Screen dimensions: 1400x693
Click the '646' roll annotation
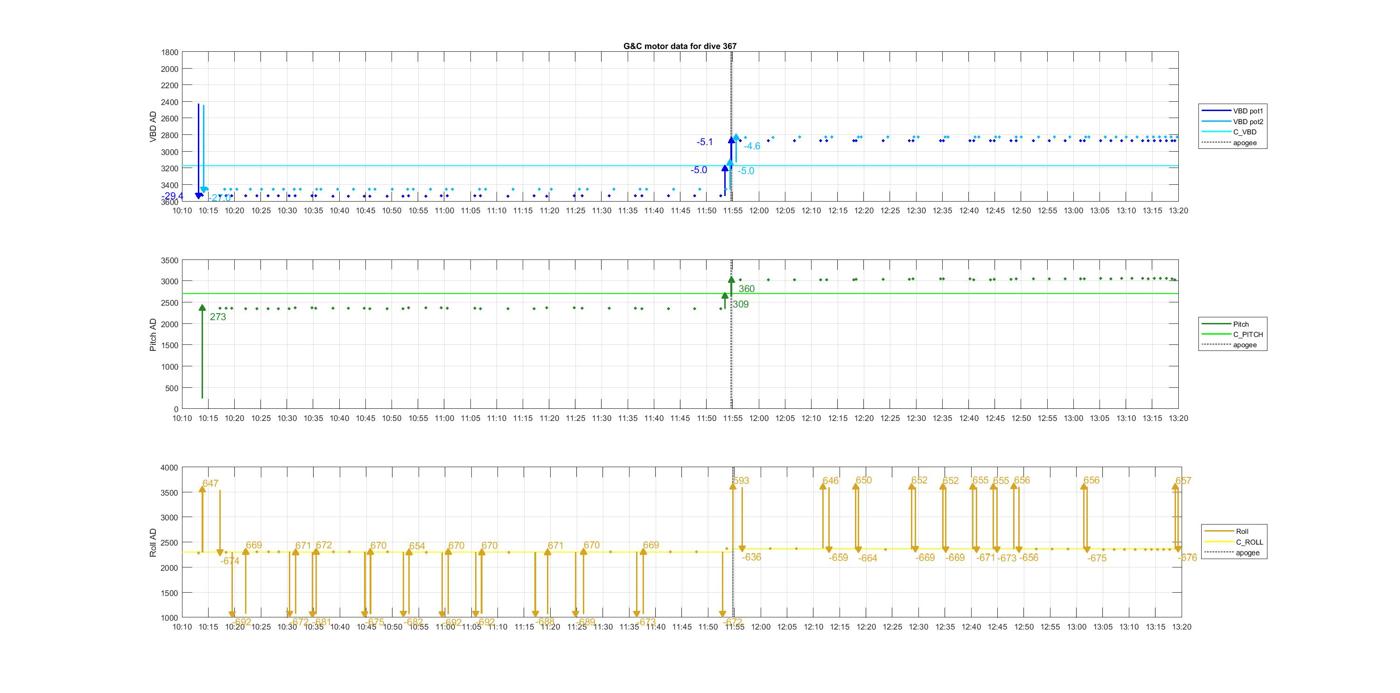pyautogui.click(x=831, y=481)
